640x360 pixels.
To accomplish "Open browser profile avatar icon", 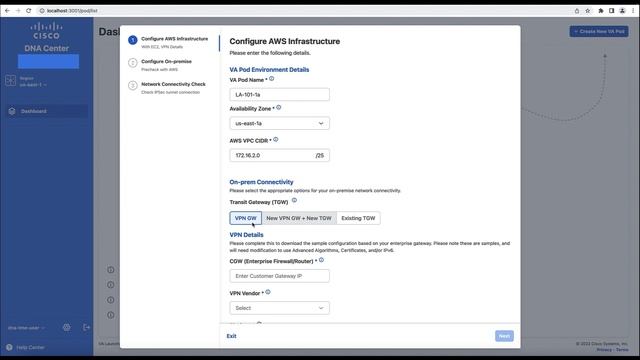I will click(x=622, y=11).
